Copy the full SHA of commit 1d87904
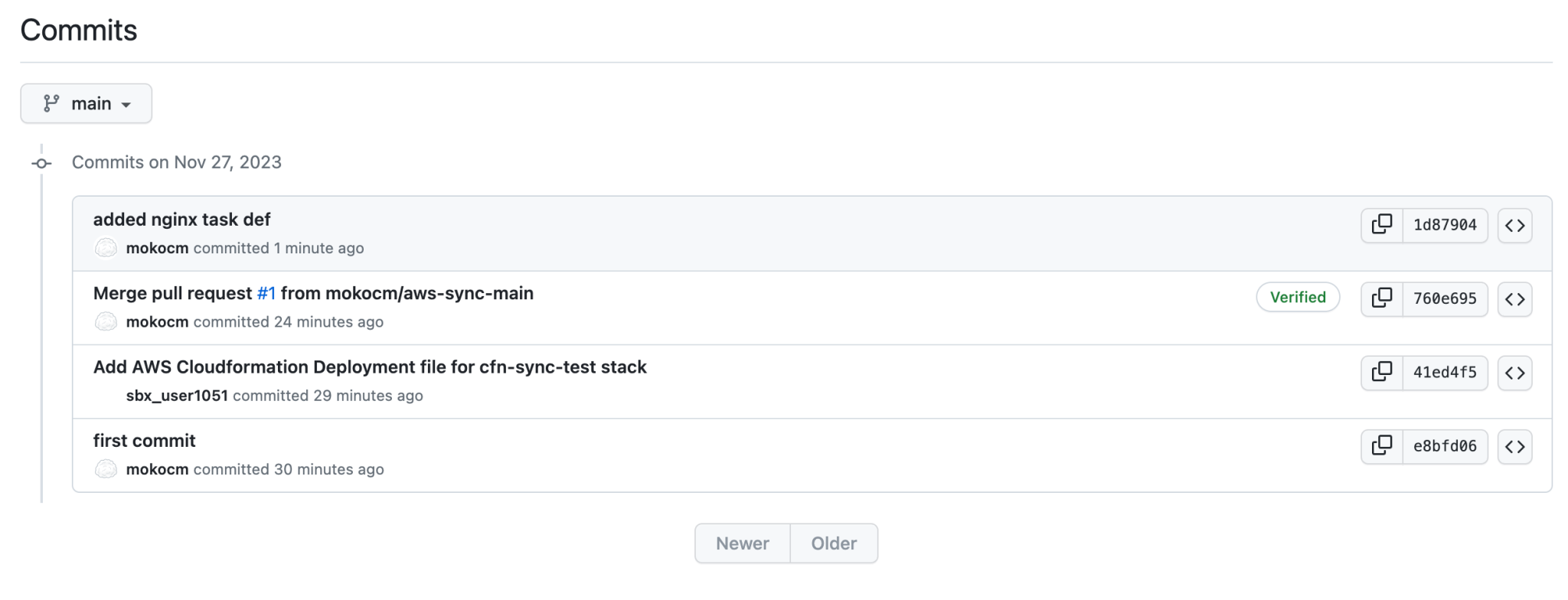The image size is (1568, 600). 1381,225
